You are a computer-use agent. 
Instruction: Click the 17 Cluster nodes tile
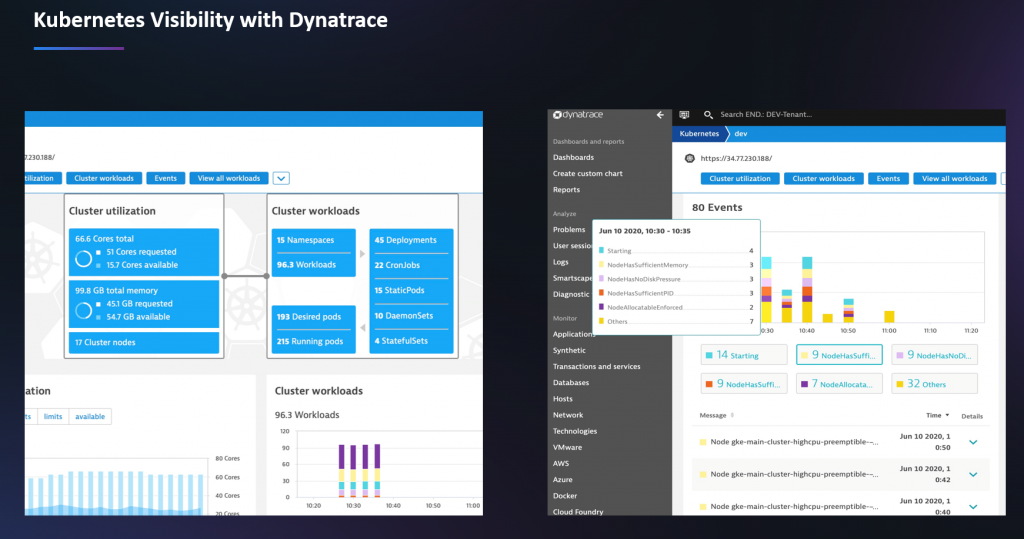[x=144, y=342]
